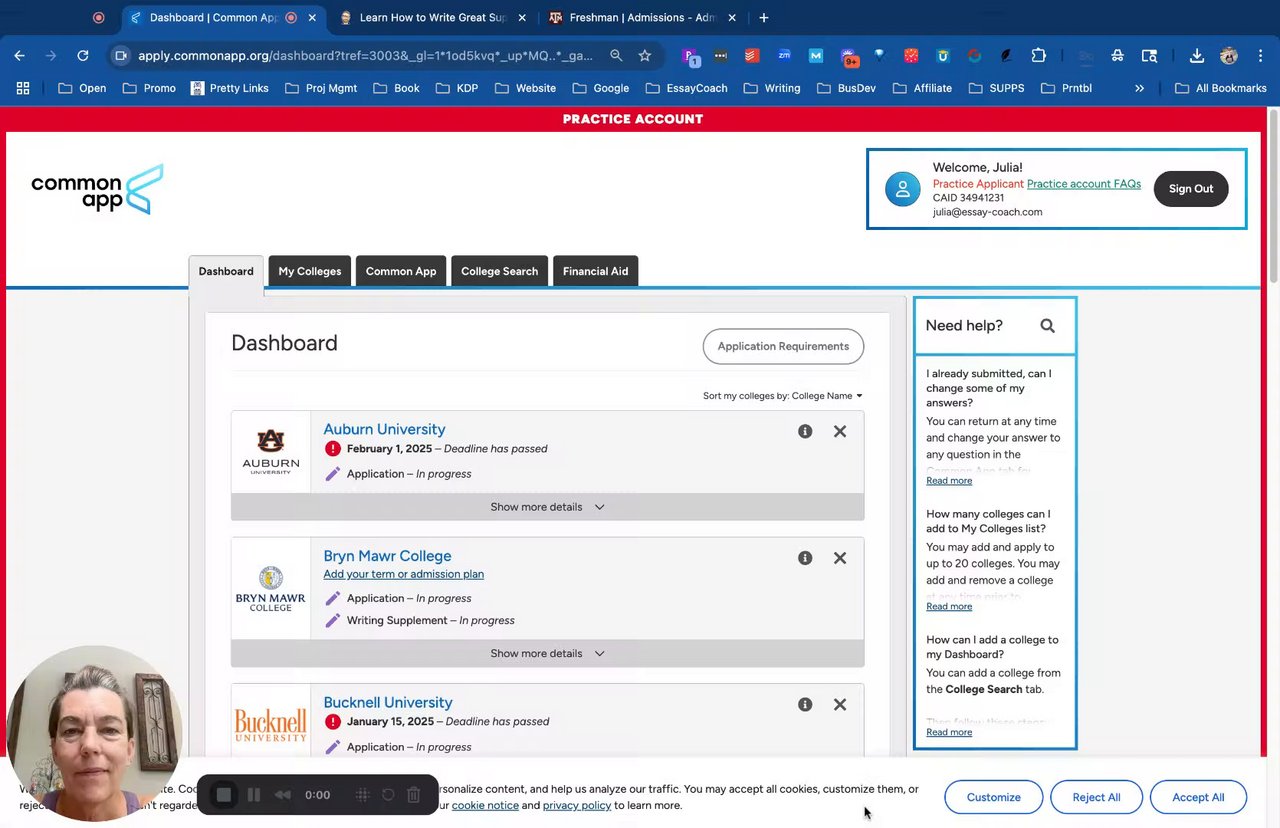Switch to the Common App tab
Screen dimensions: 1280x828
401,271
